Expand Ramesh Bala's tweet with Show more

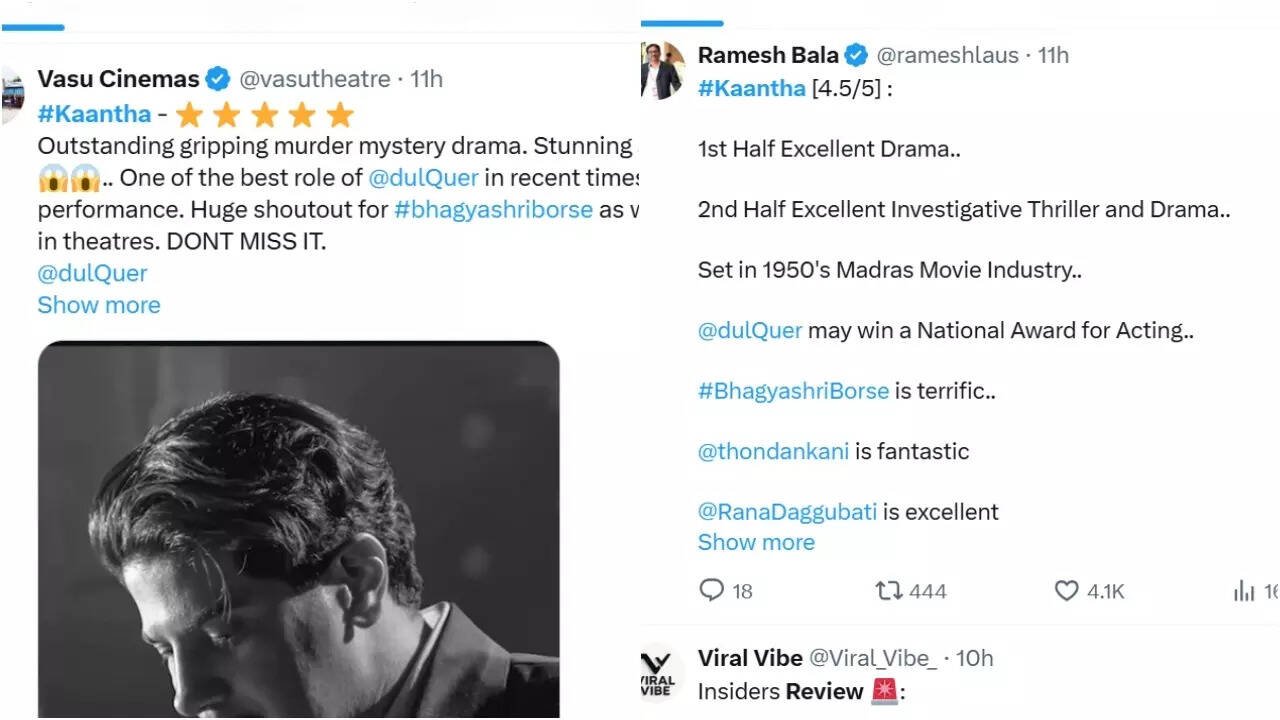[756, 542]
